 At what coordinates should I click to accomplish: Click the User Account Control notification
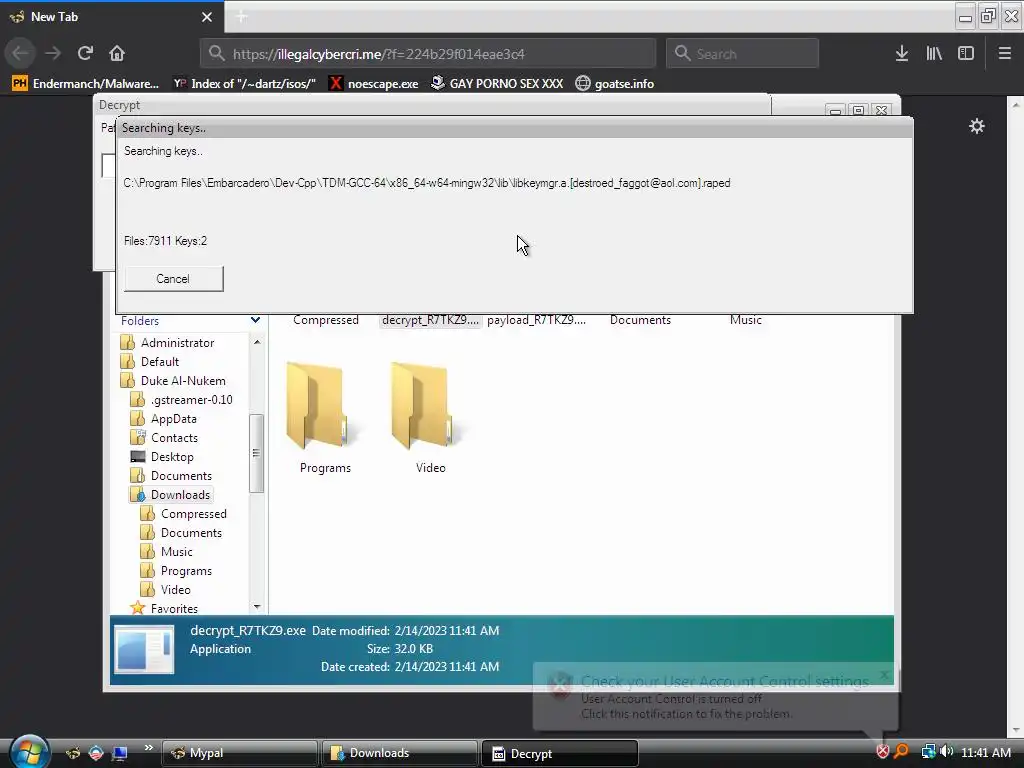pos(715,697)
